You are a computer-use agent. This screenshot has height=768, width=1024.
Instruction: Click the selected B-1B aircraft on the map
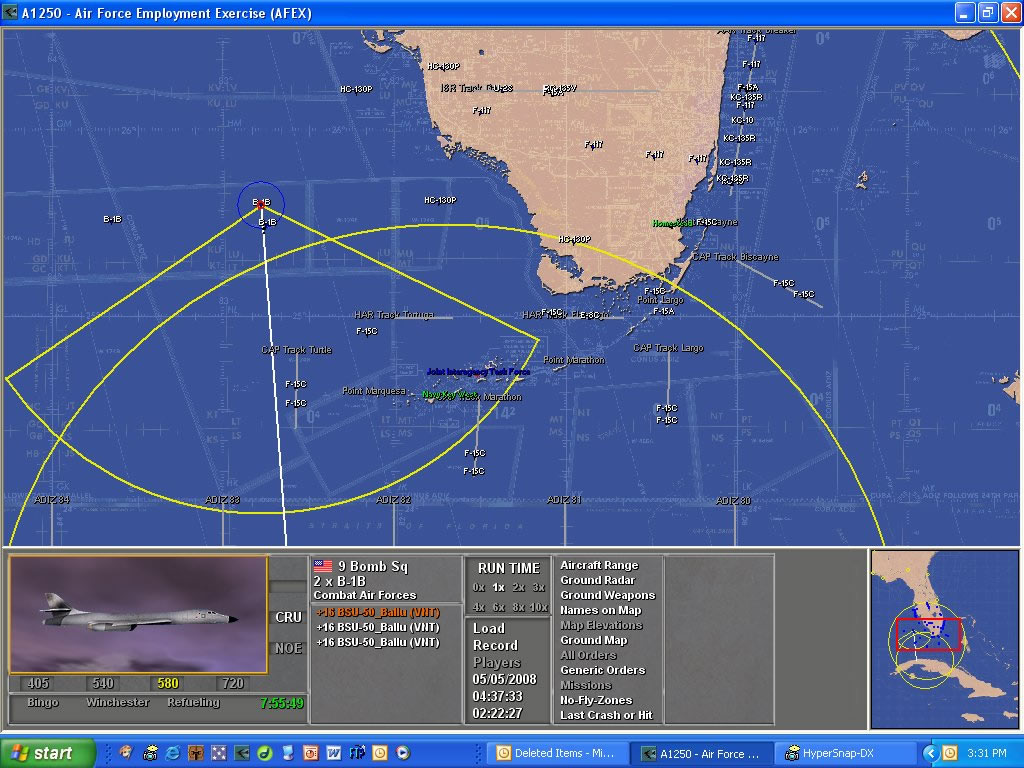pyautogui.click(x=261, y=204)
